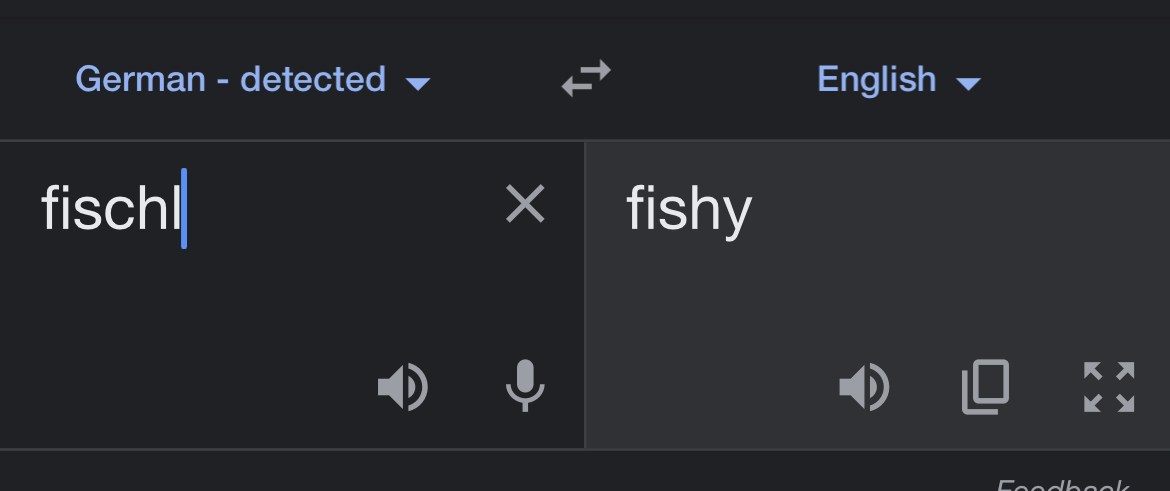
Task: Copy the translation to clipboard
Action: pos(986,387)
